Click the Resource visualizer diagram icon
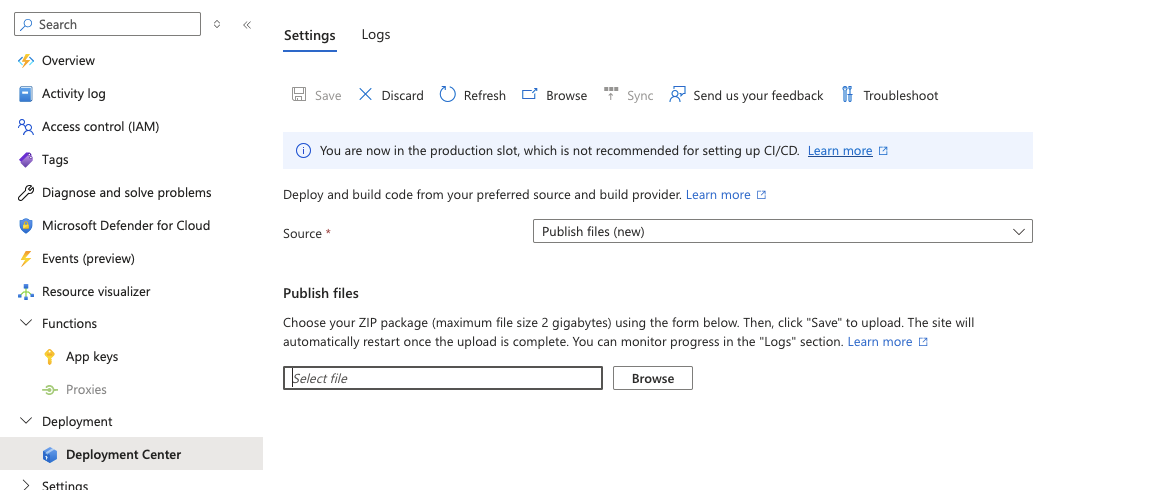 tap(26, 292)
